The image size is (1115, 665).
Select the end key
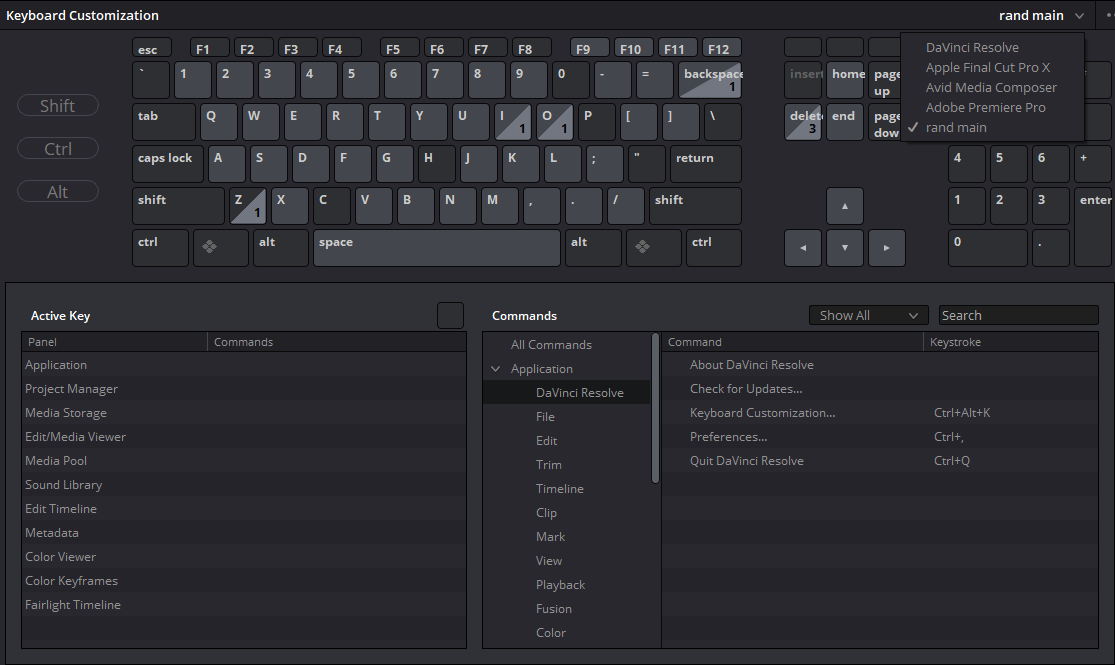tap(845, 122)
